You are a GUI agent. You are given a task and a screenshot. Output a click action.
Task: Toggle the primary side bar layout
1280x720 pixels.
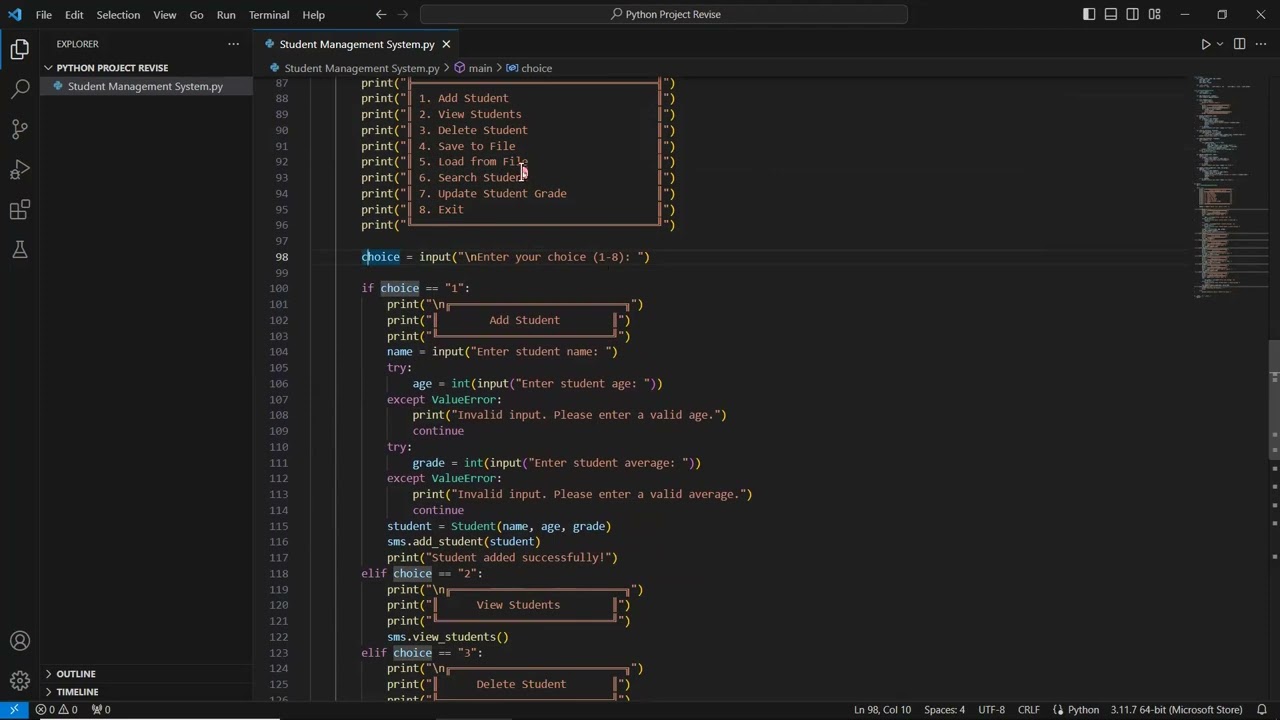[x=1089, y=14]
